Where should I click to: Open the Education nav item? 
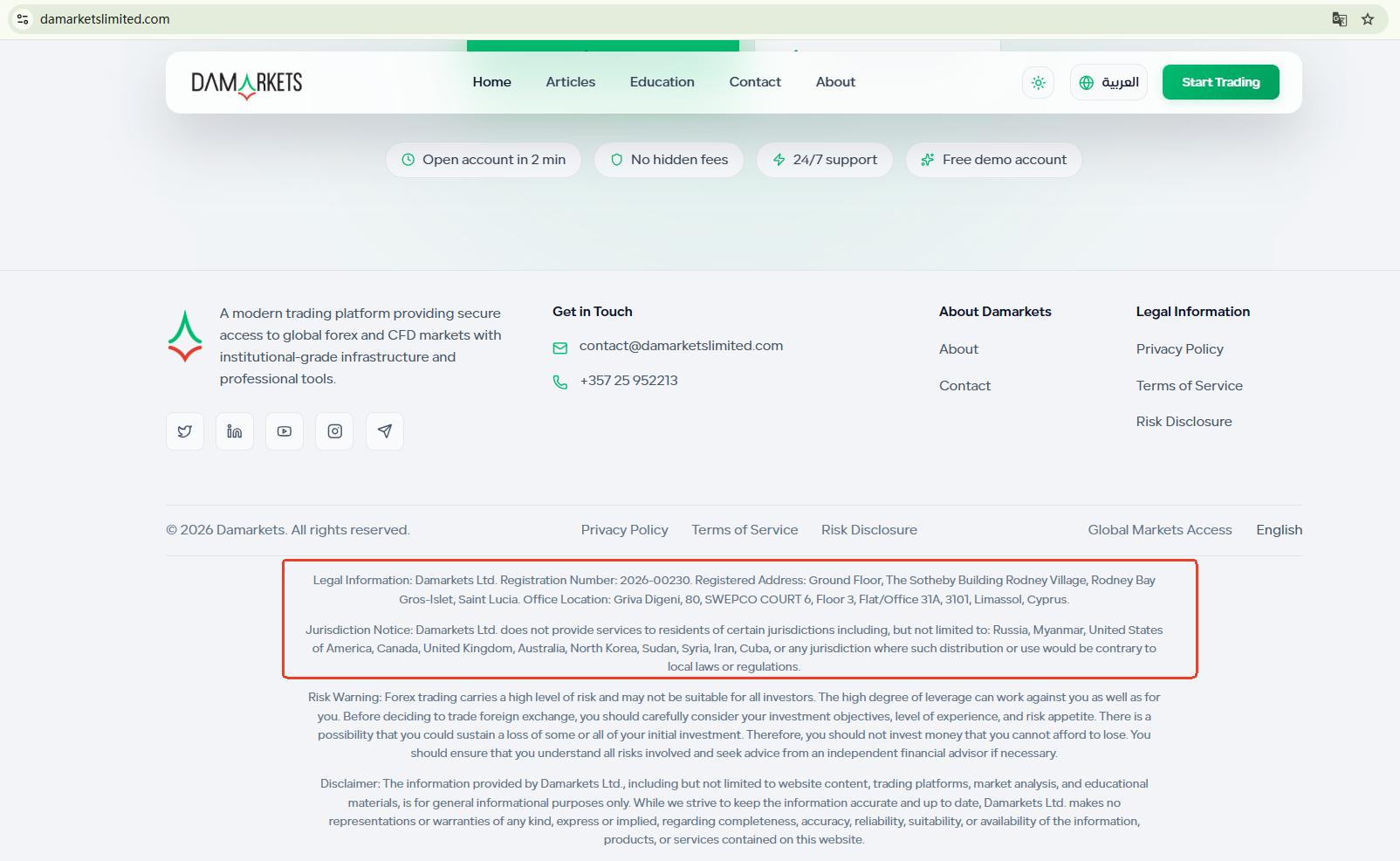coord(662,82)
